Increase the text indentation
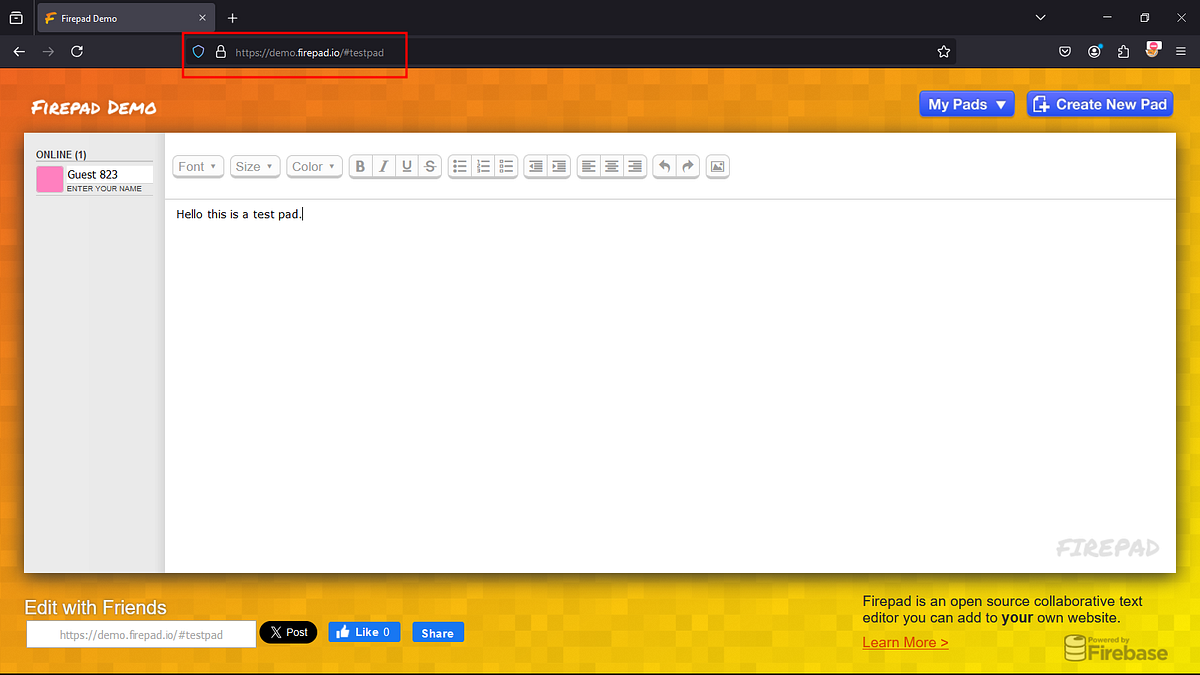Viewport: 1200px width, 675px height. pyautogui.click(x=558, y=166)
